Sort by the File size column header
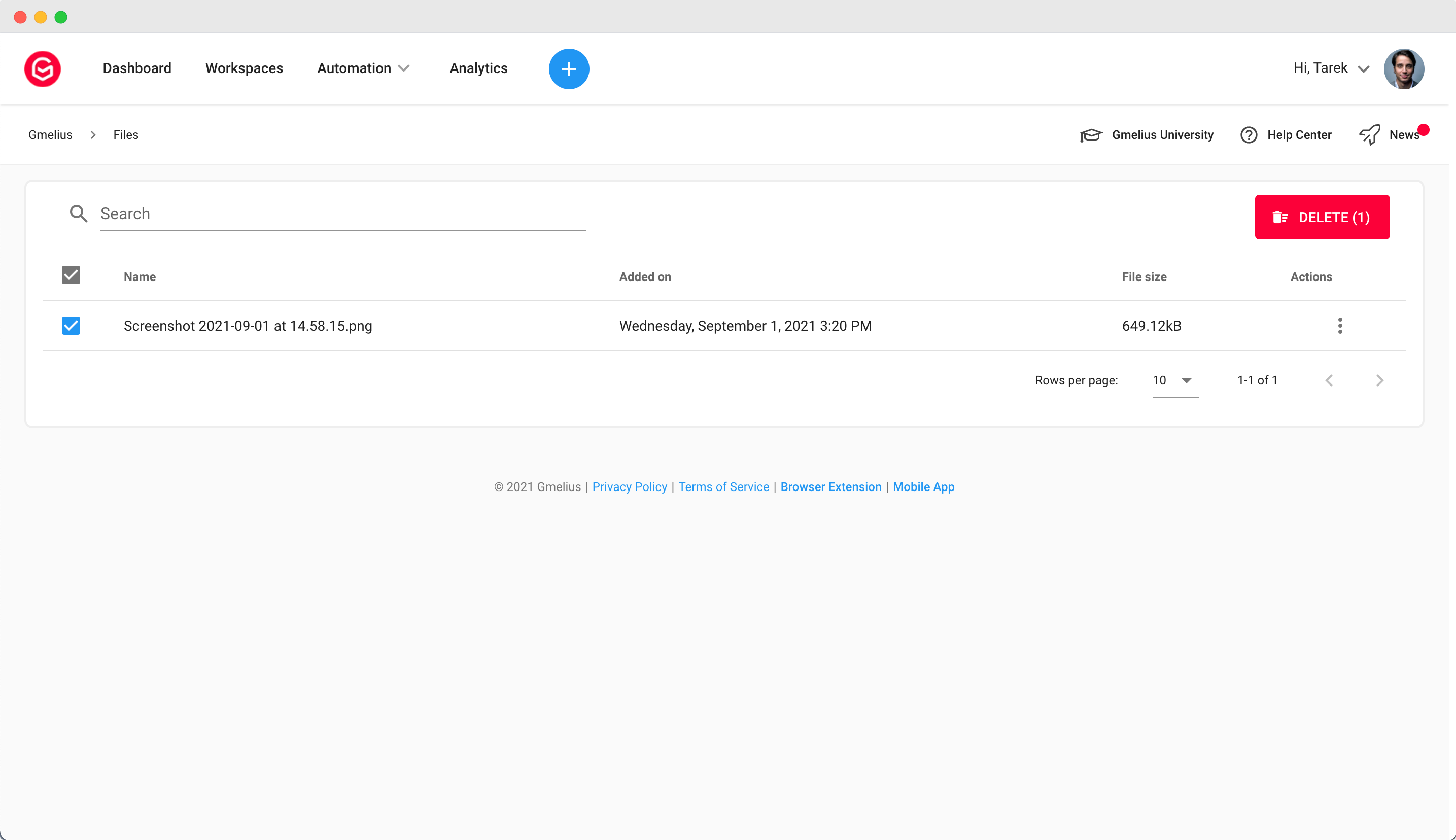Screen dimensions: 1456x840 tap(1144, 277)
